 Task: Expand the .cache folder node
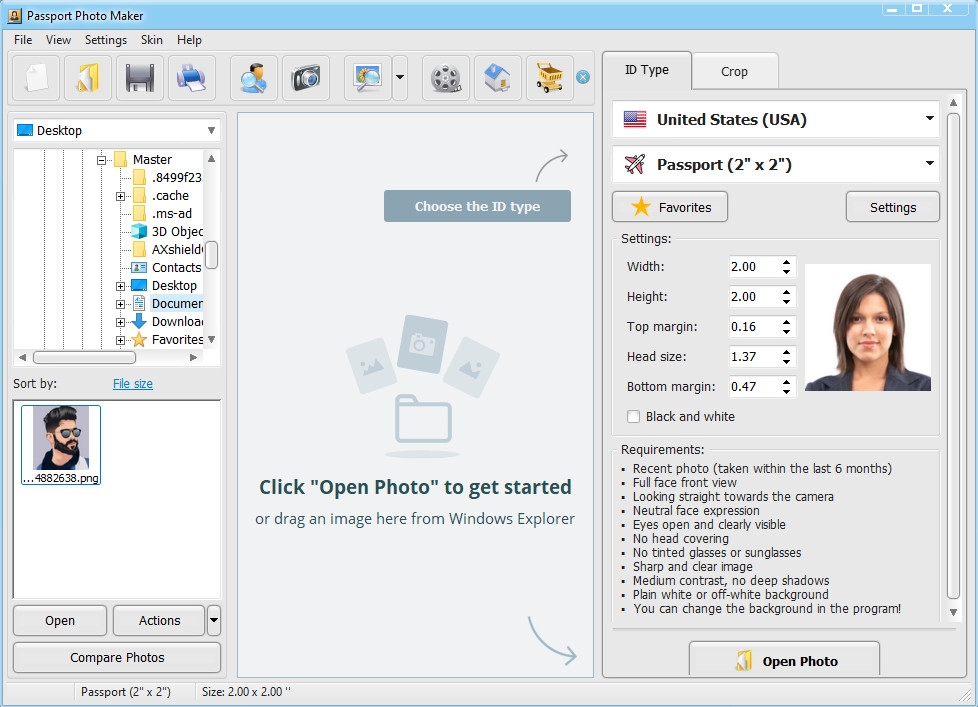120,196
